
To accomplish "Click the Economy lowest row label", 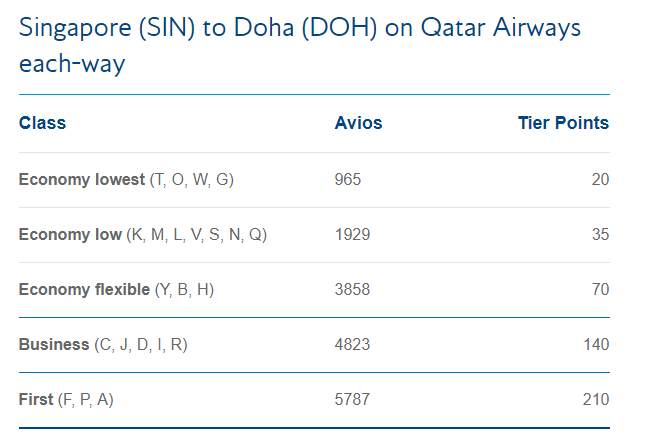I will tap(126, 180).
